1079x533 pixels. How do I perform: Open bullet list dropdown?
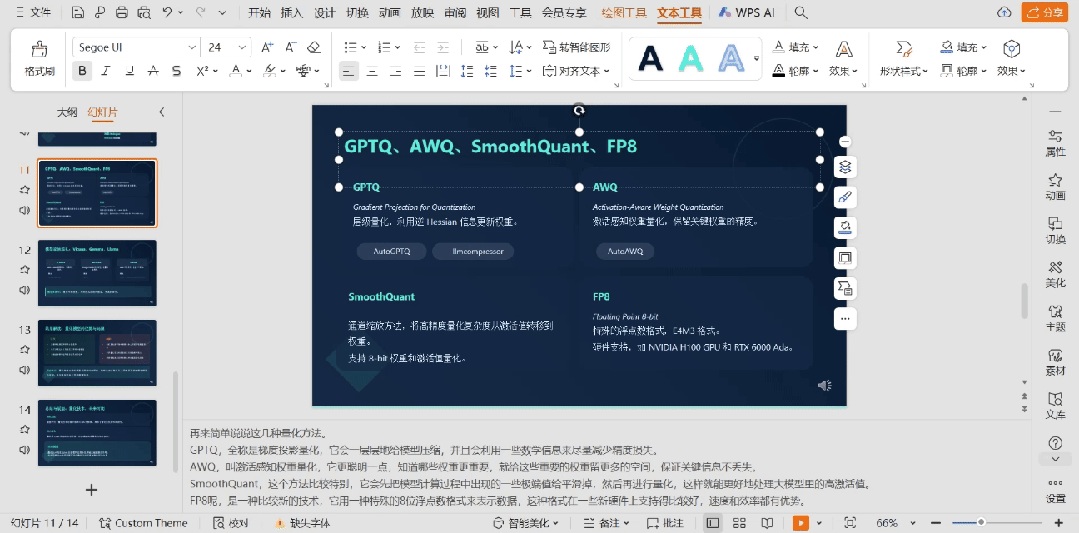pyautogui.click(x=364, y=47)
